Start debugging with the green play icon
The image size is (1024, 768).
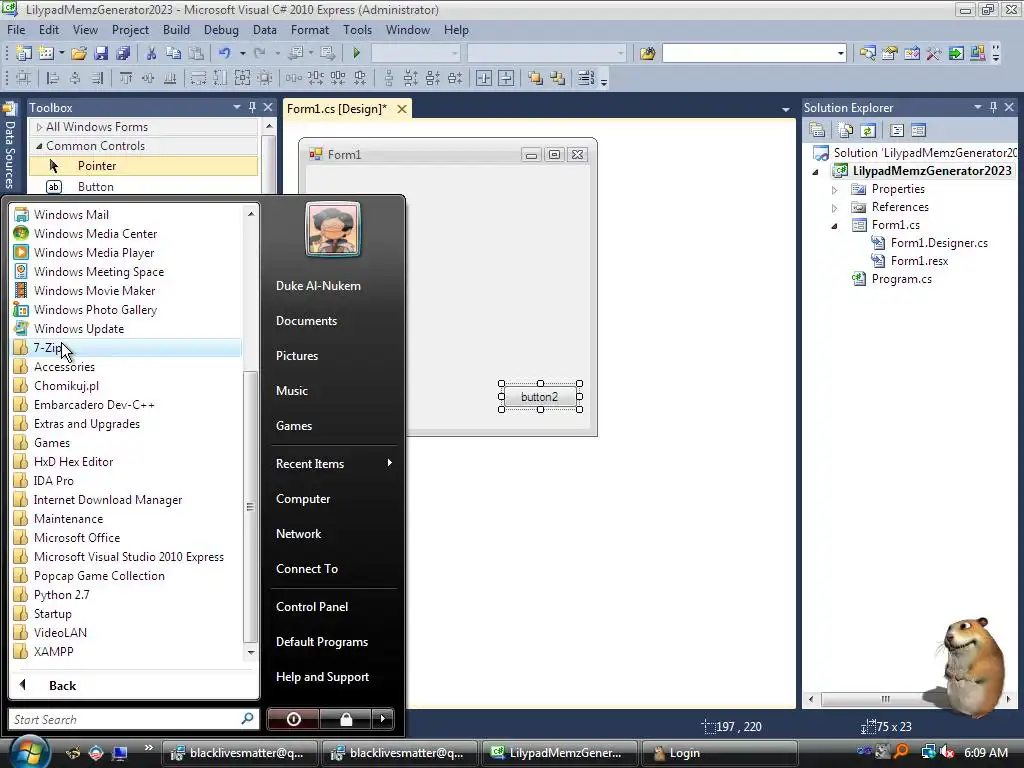[357, 53]
